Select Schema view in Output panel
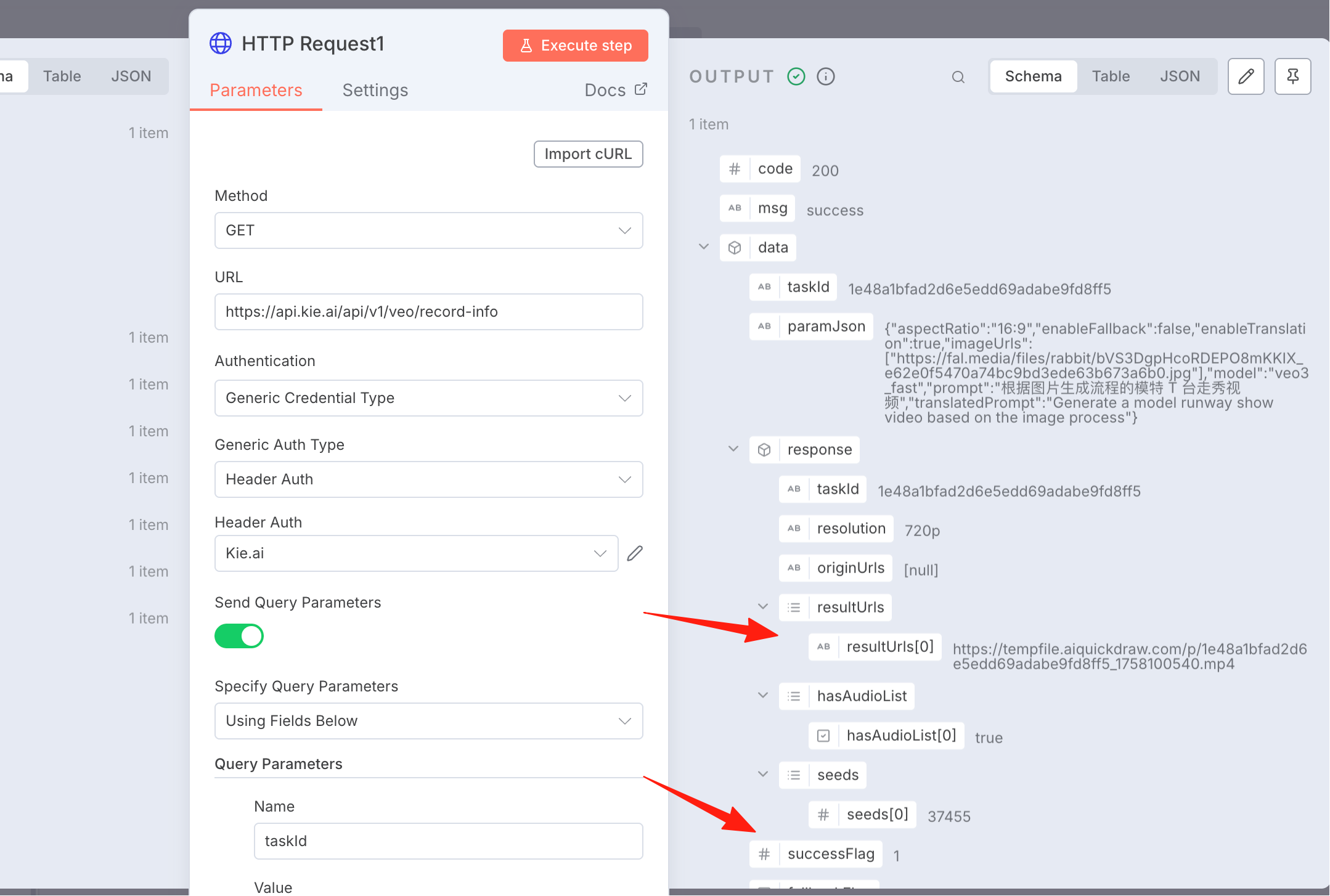The width and height of the screenshot is (1330, 896). [1033, 76]
